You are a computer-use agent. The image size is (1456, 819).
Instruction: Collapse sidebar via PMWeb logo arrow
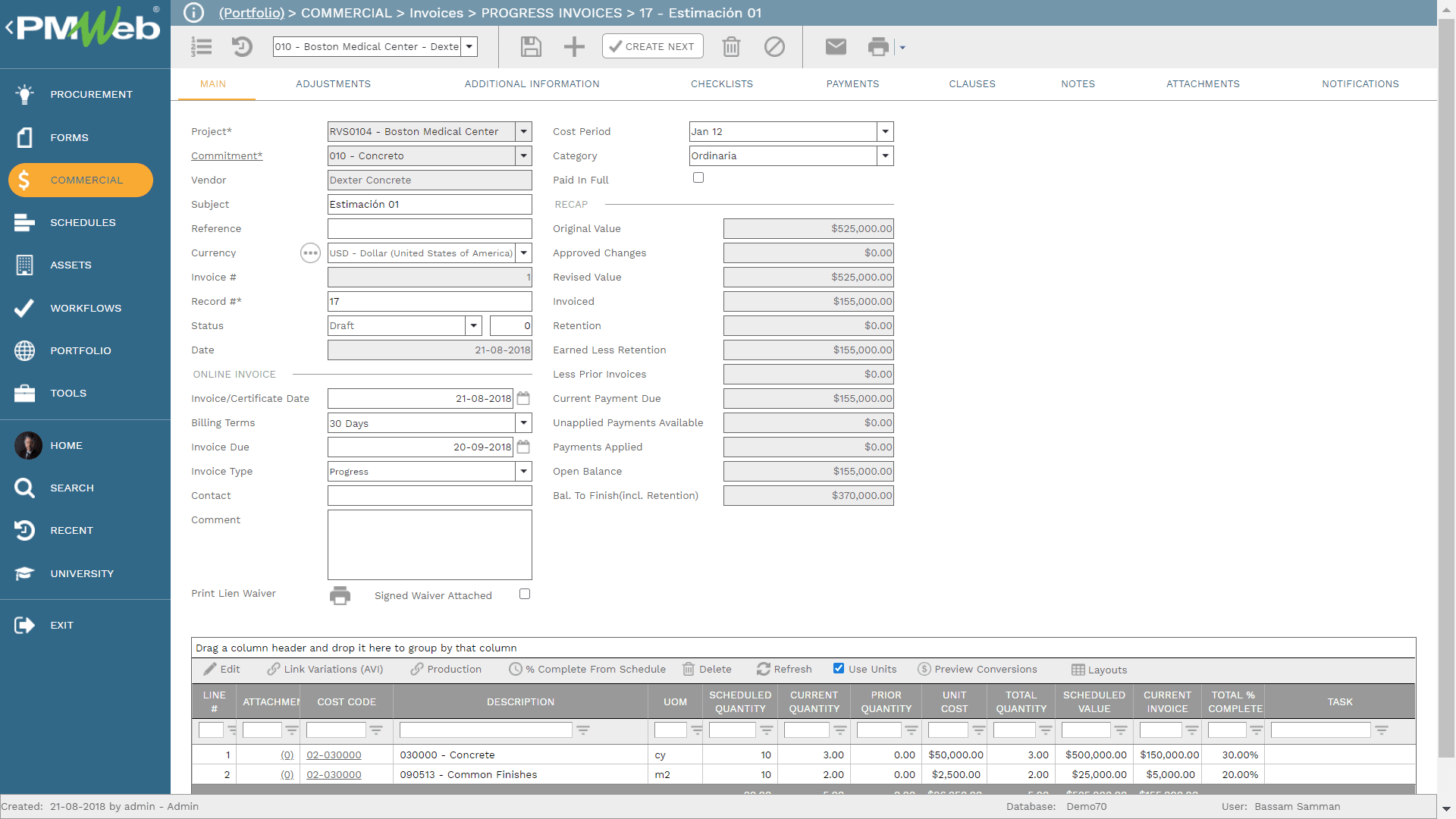point(9,28)
